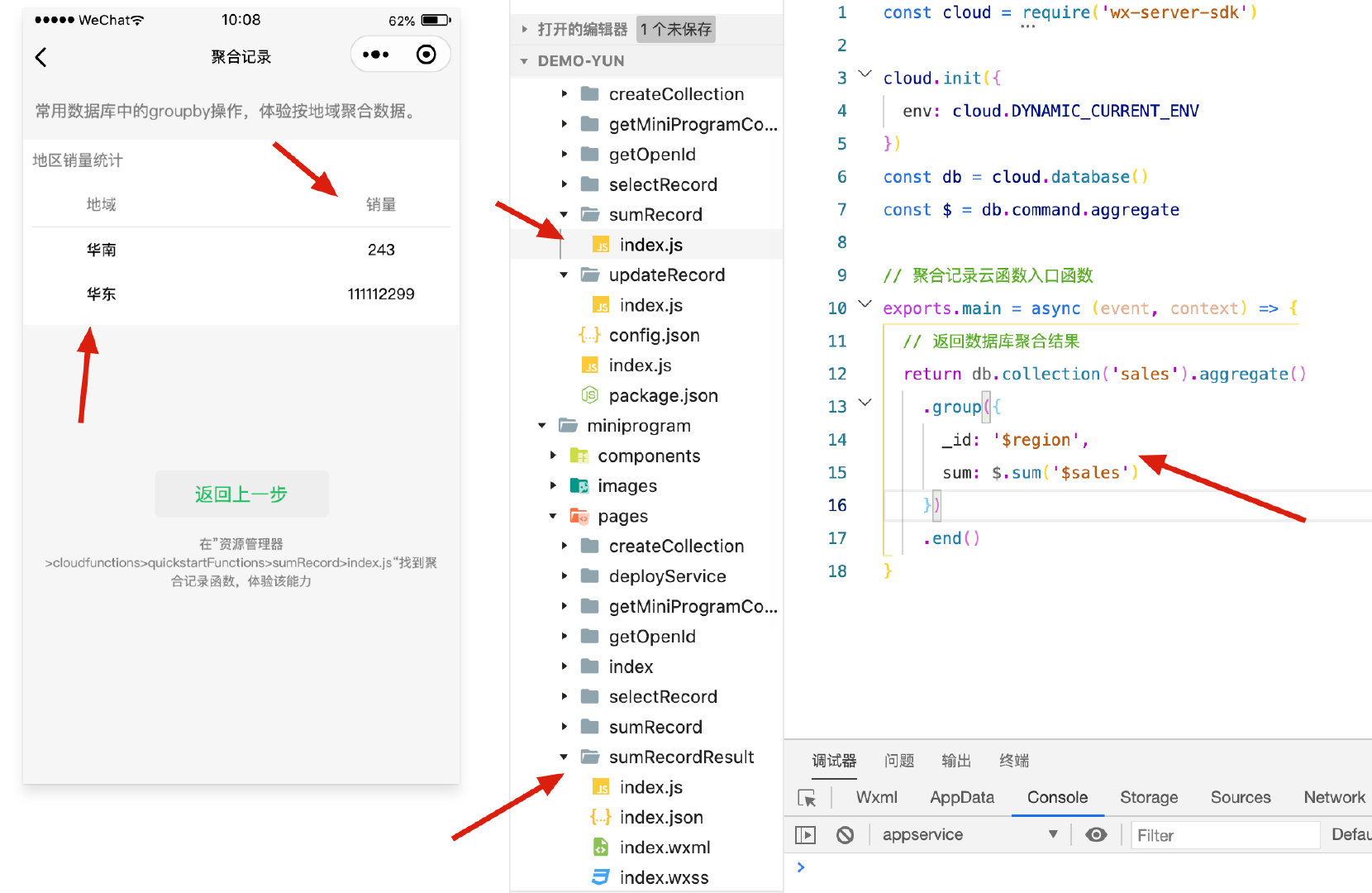Click the element inspector cursor icon

point(807,798)
